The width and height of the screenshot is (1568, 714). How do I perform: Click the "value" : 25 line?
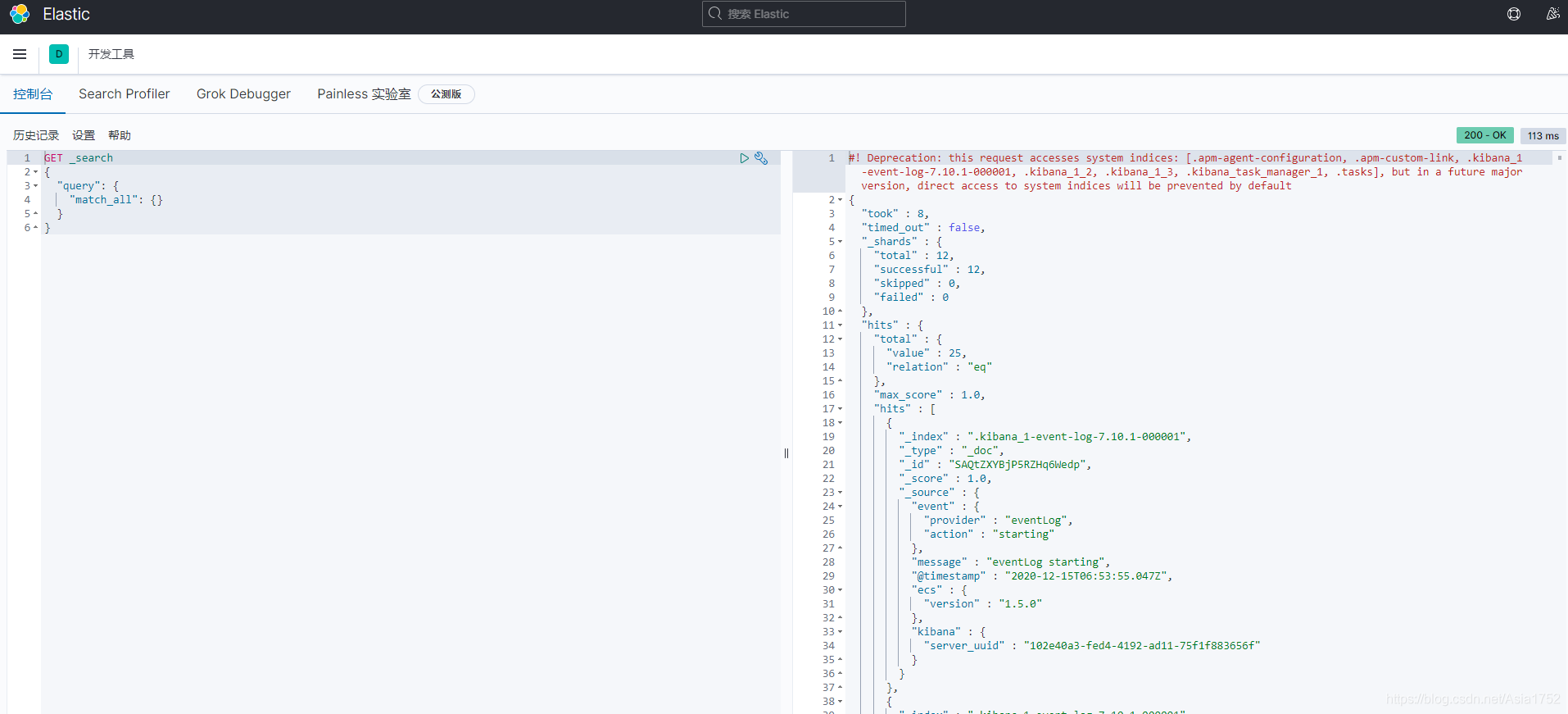pyautogui.click(x=927, y=353)
